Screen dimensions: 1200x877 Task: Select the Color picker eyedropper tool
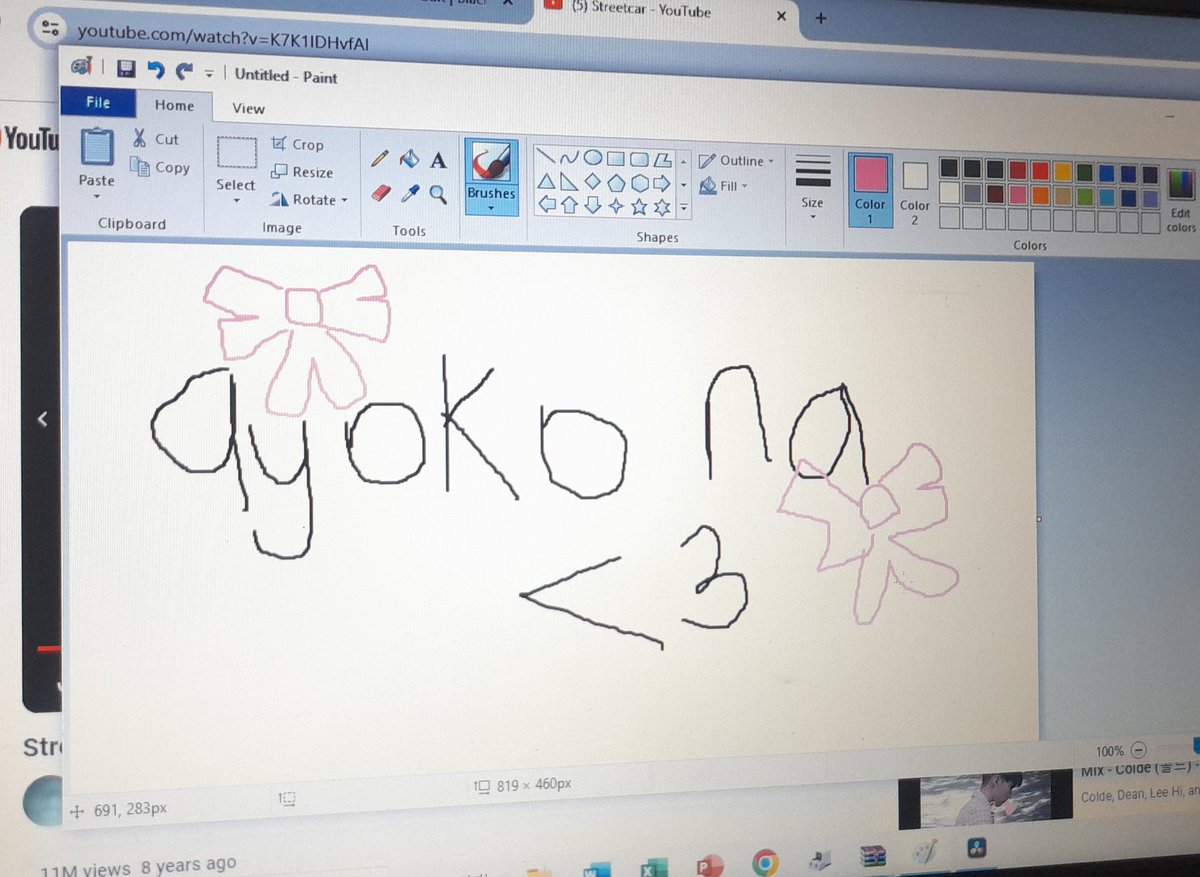[x=409, y=192]
